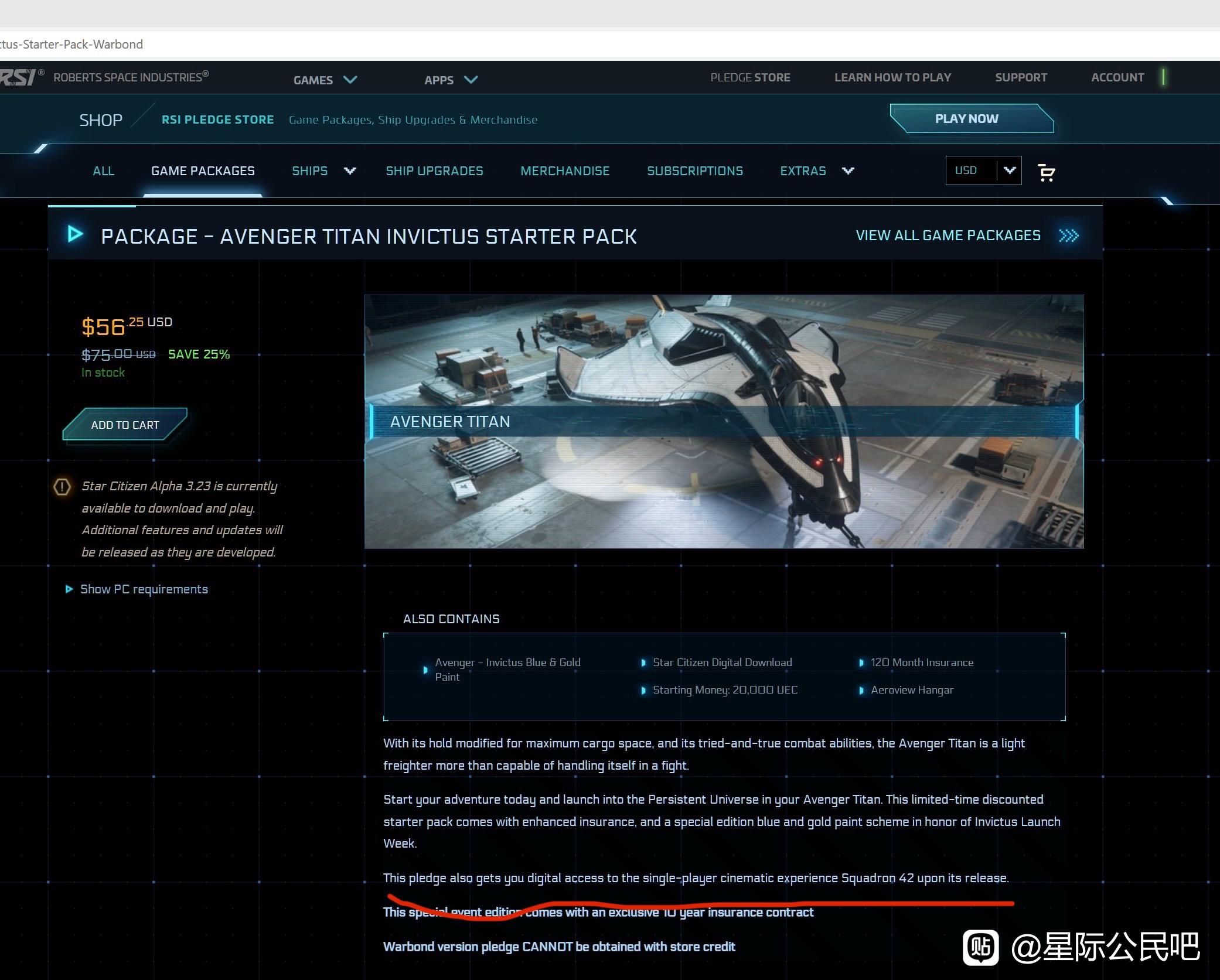Click the crossed-out $75.00 USD price
This screenshot has width=1220, height=980.
click(118, 354)
